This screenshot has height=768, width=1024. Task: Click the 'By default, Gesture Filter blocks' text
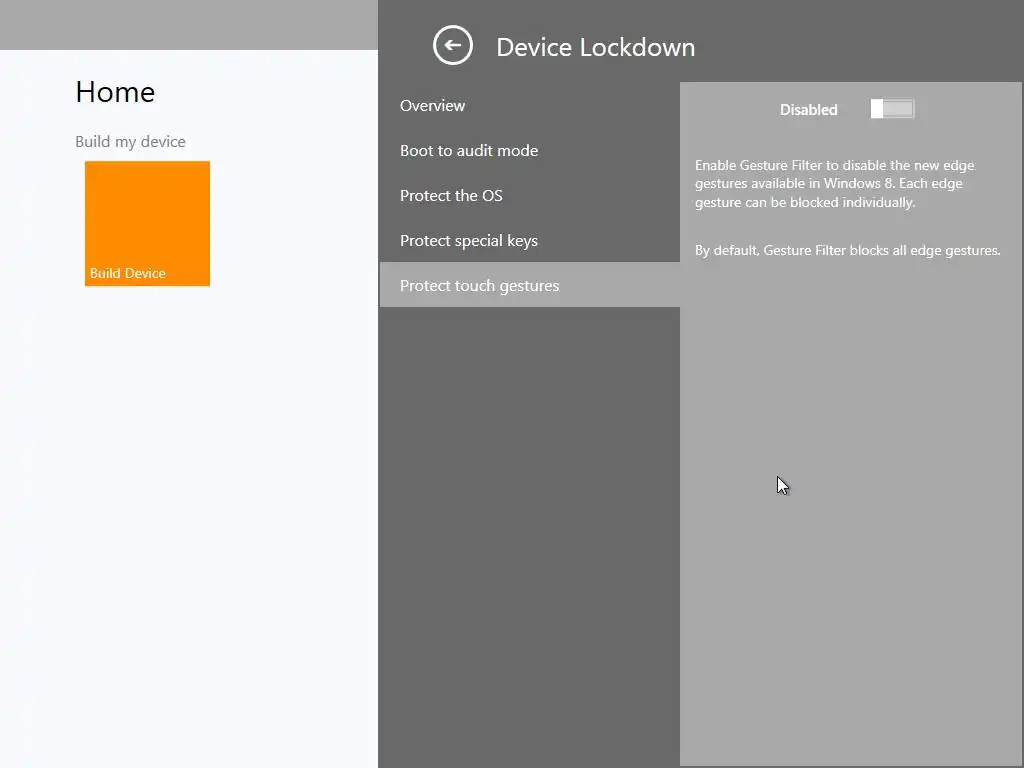pyautogui.click(x=848, y=250)
